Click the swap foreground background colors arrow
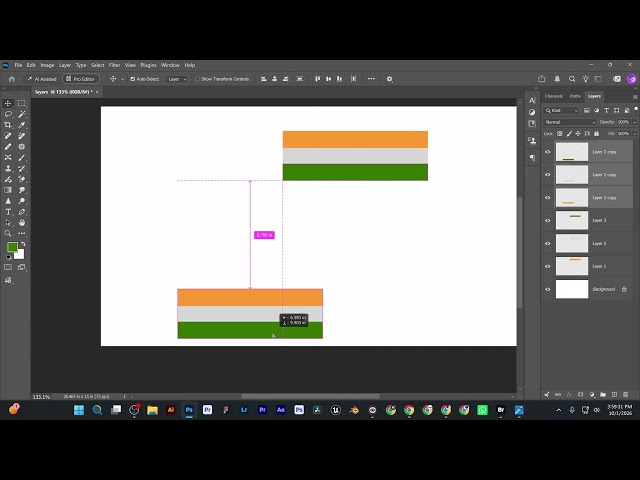 pyautogui.click(x=23, y=244)
